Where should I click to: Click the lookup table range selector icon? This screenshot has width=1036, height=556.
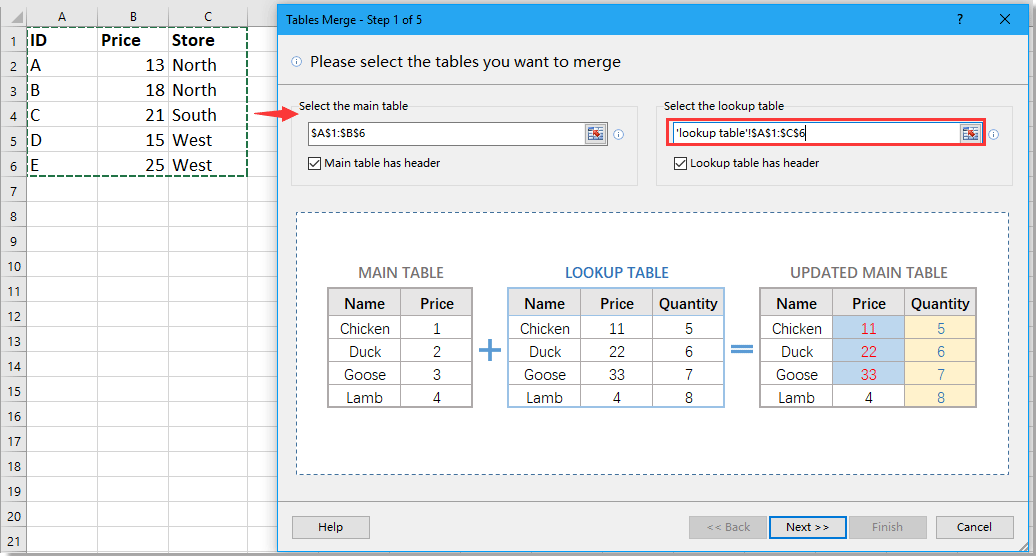pos(970,134)
